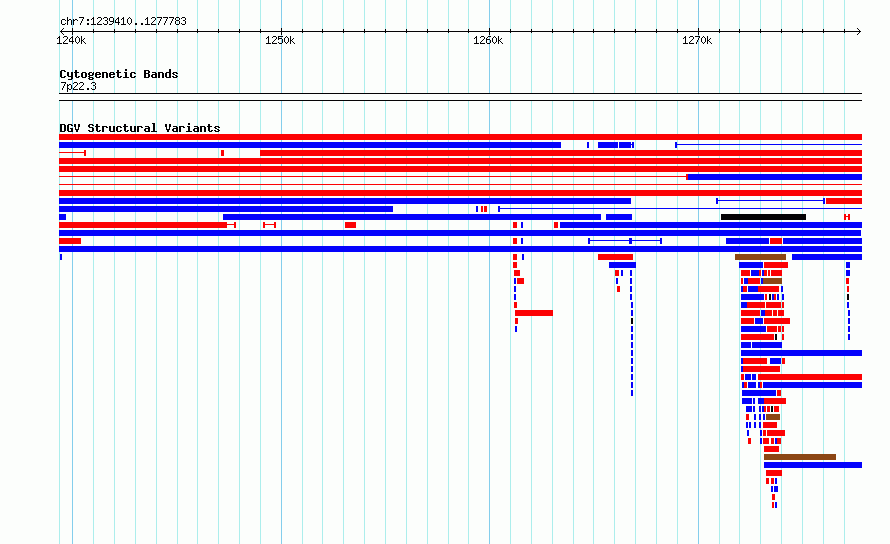Click the ruler's right arrowhead
890x544 pixels.
859,32
